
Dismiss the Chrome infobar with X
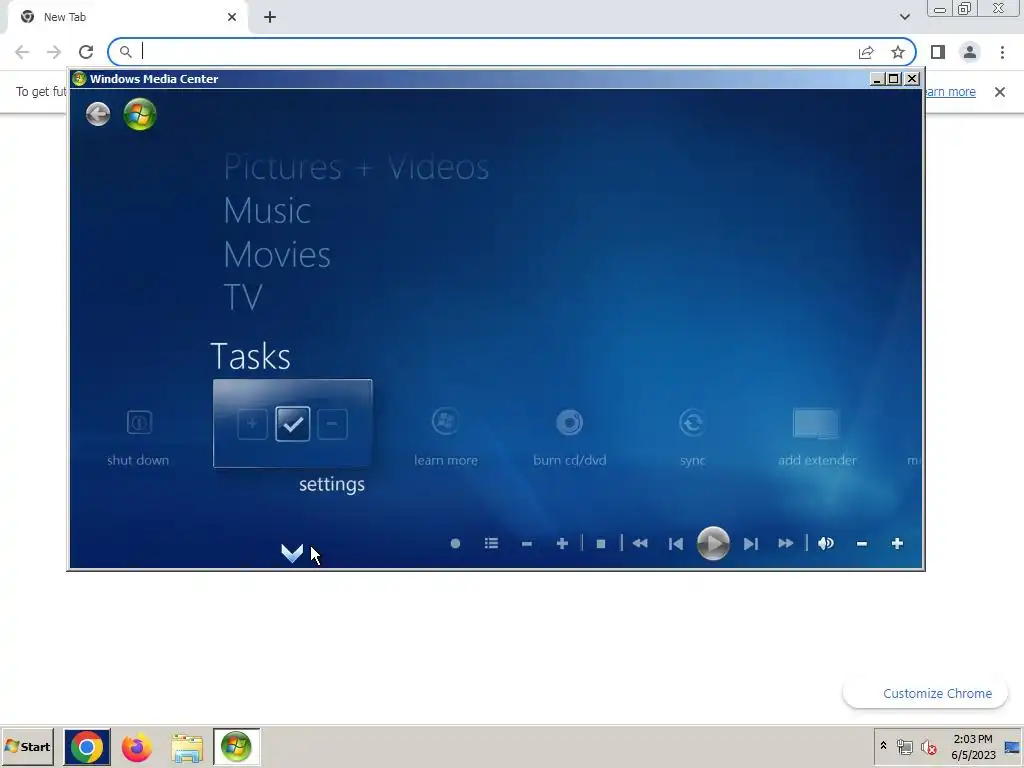point(1000,91)
